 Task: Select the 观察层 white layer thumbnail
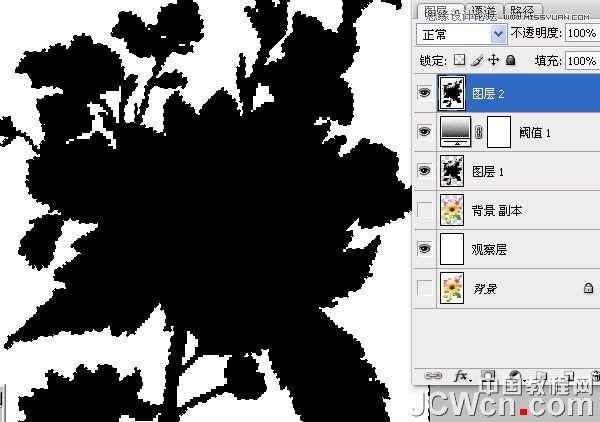pos(452,249)
